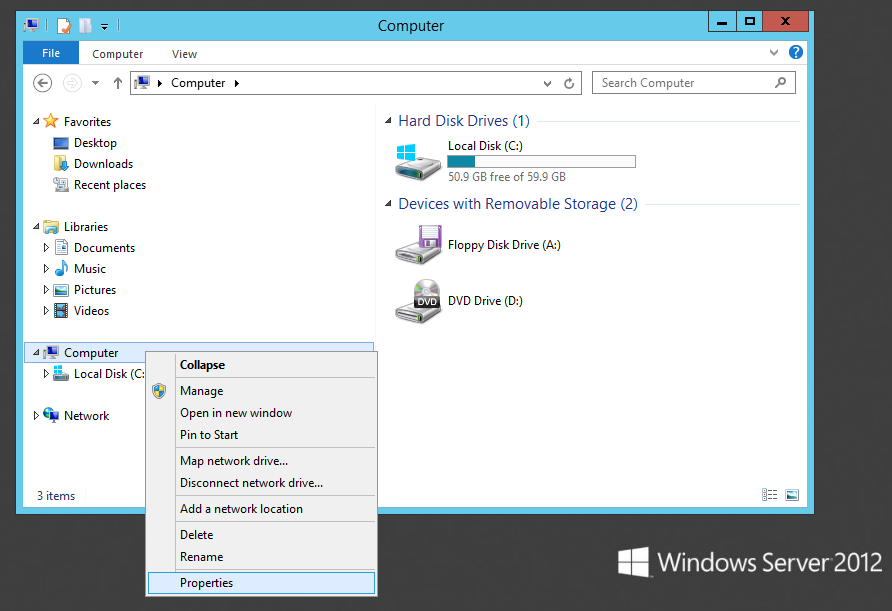Expand the arrow after Computer breadcrumb
Screen dimensions: 892x611
[237, 84]
